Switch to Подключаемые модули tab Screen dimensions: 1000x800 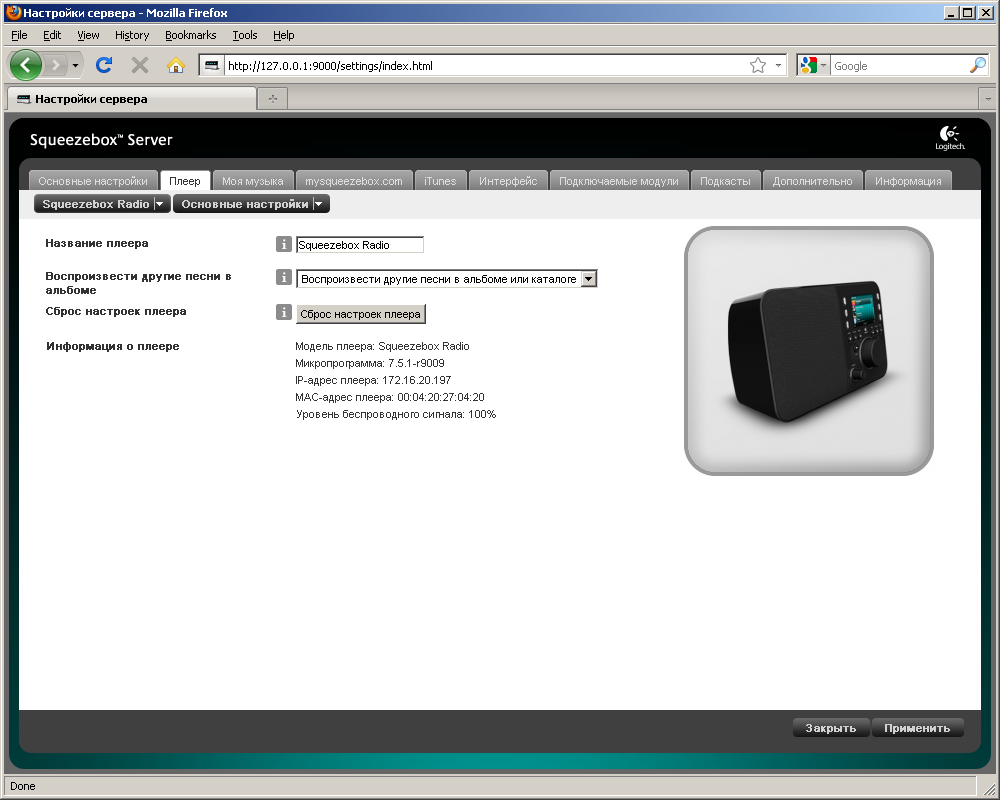[619, 181]
